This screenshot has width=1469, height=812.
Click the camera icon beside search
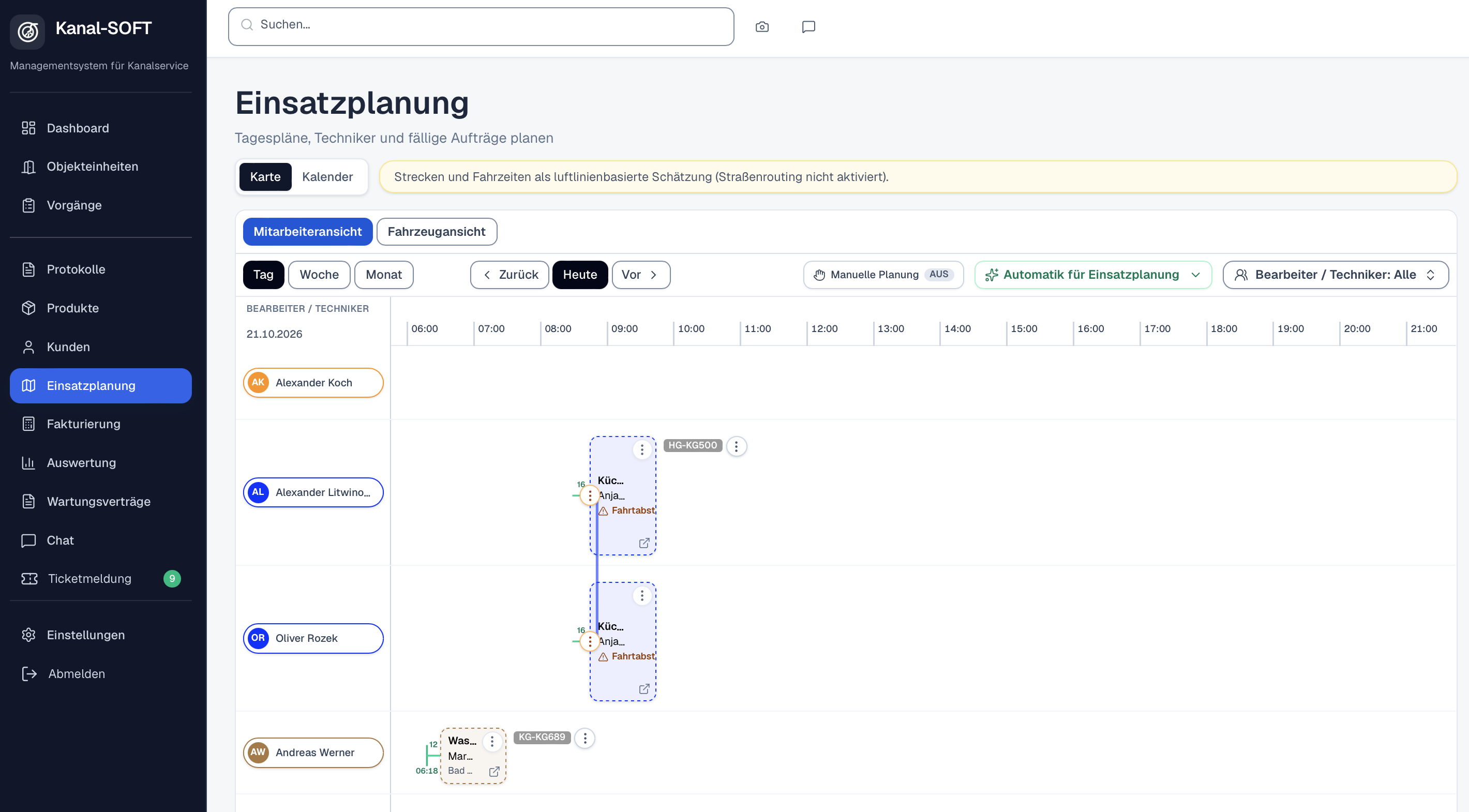coord(762,27)
